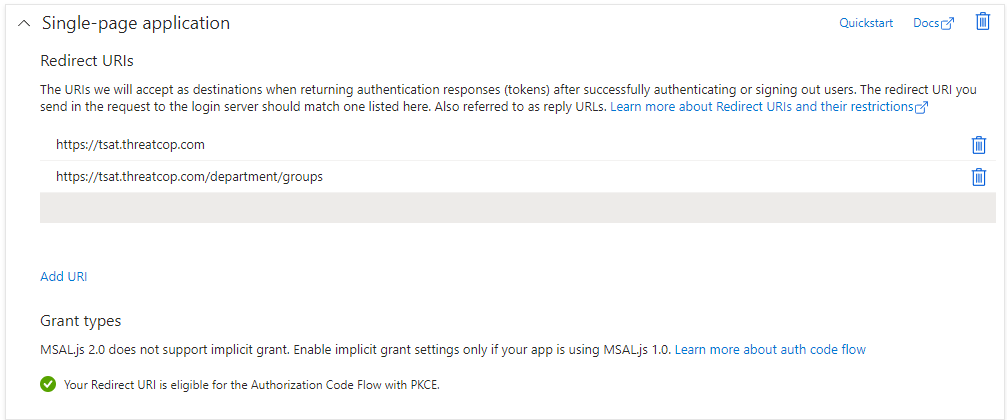
Task: Click external-link icon next to Docs
Action: coord(948,24)
